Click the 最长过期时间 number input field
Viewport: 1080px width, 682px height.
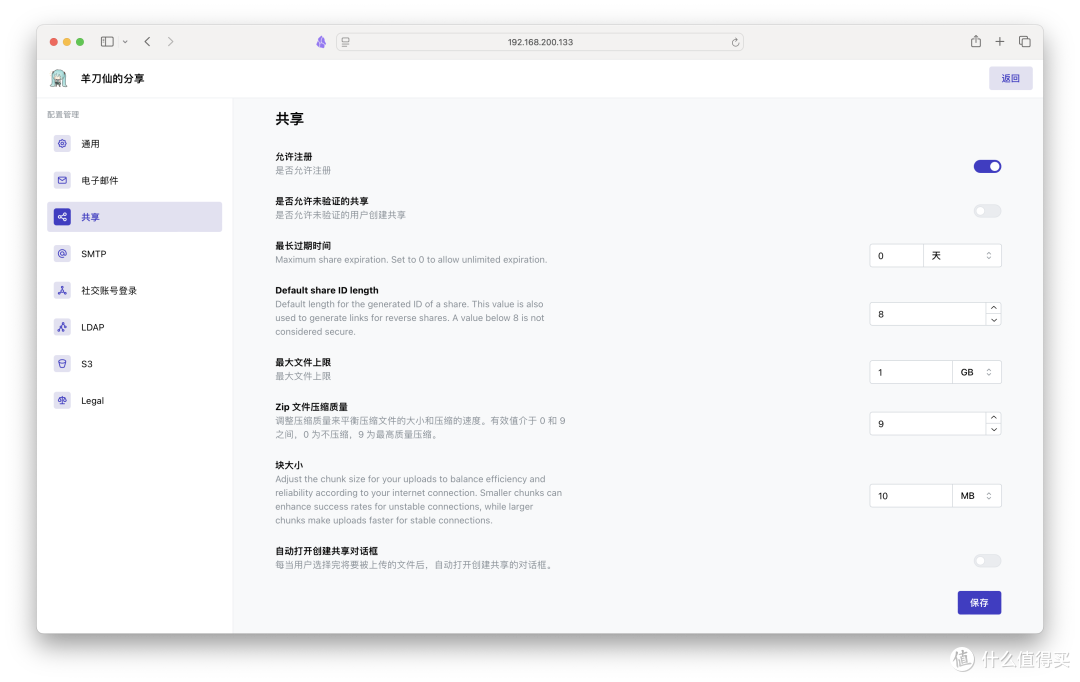[x=896, y=256]
